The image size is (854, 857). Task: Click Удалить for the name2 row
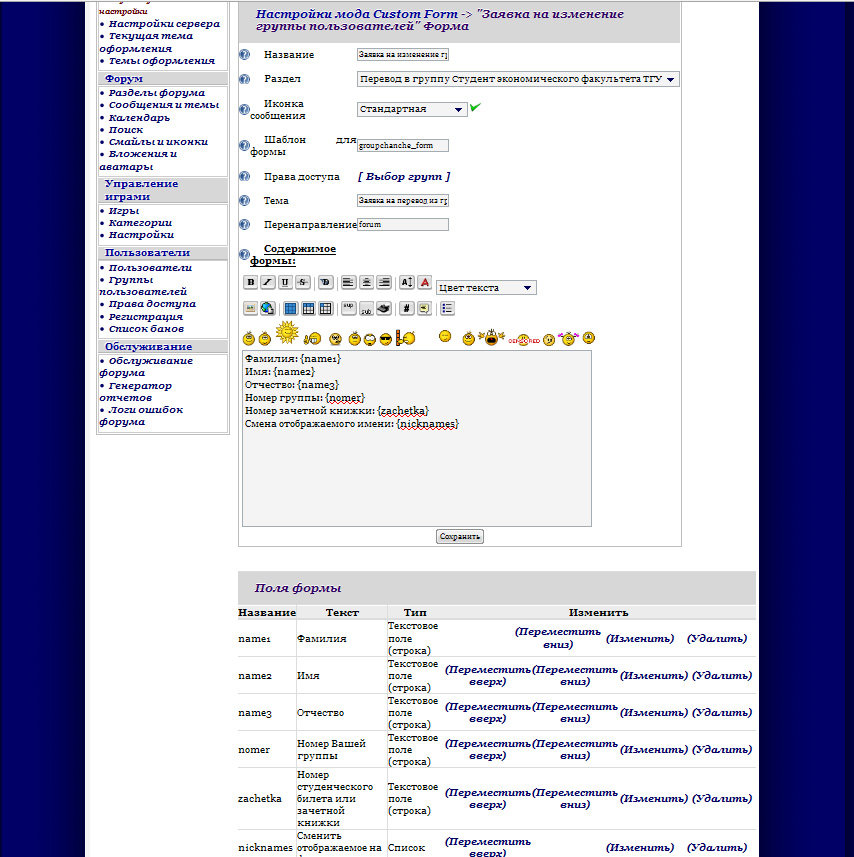pos(722,676)
